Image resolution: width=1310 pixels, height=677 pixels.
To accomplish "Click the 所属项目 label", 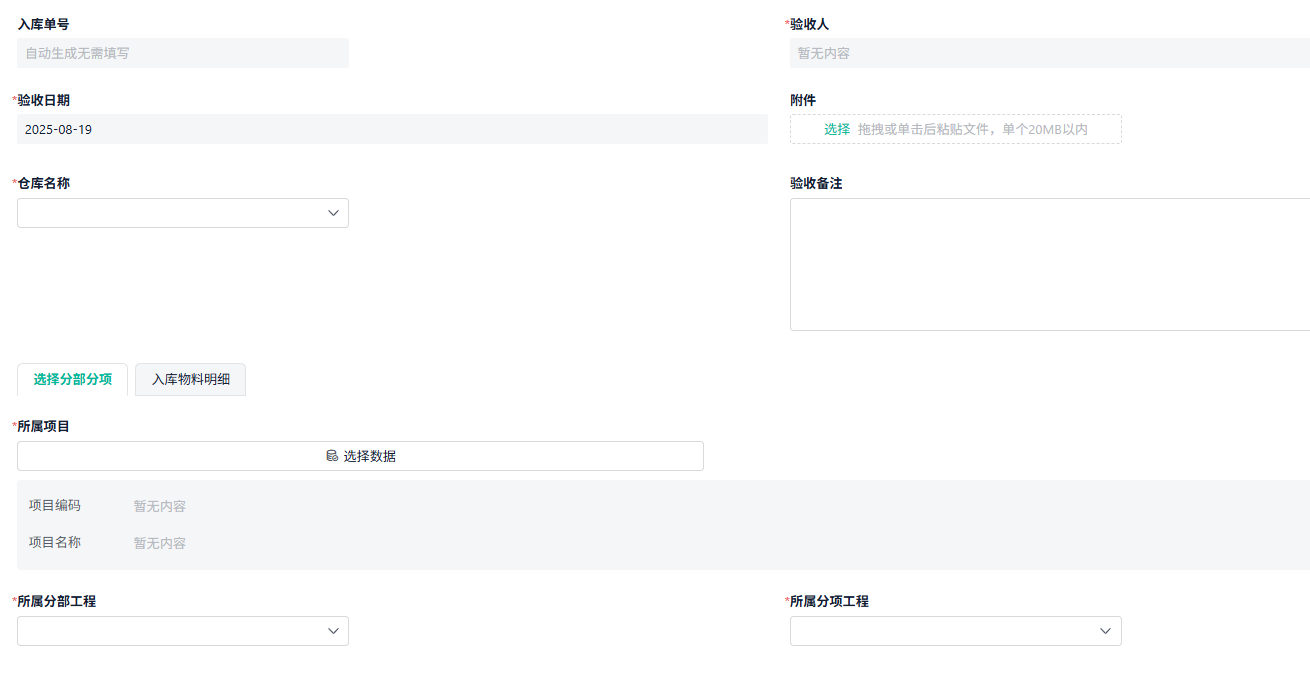I will click(x=44, y=426).
